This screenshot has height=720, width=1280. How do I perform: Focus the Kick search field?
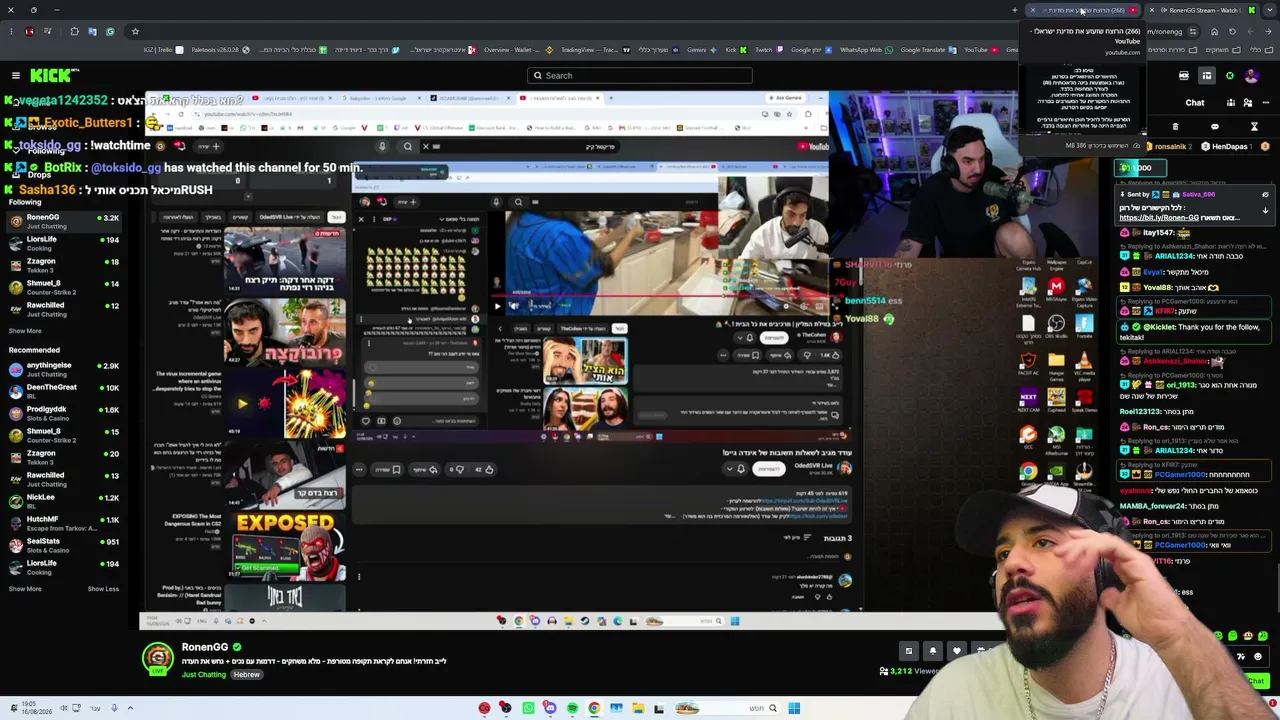pos(640,75)
